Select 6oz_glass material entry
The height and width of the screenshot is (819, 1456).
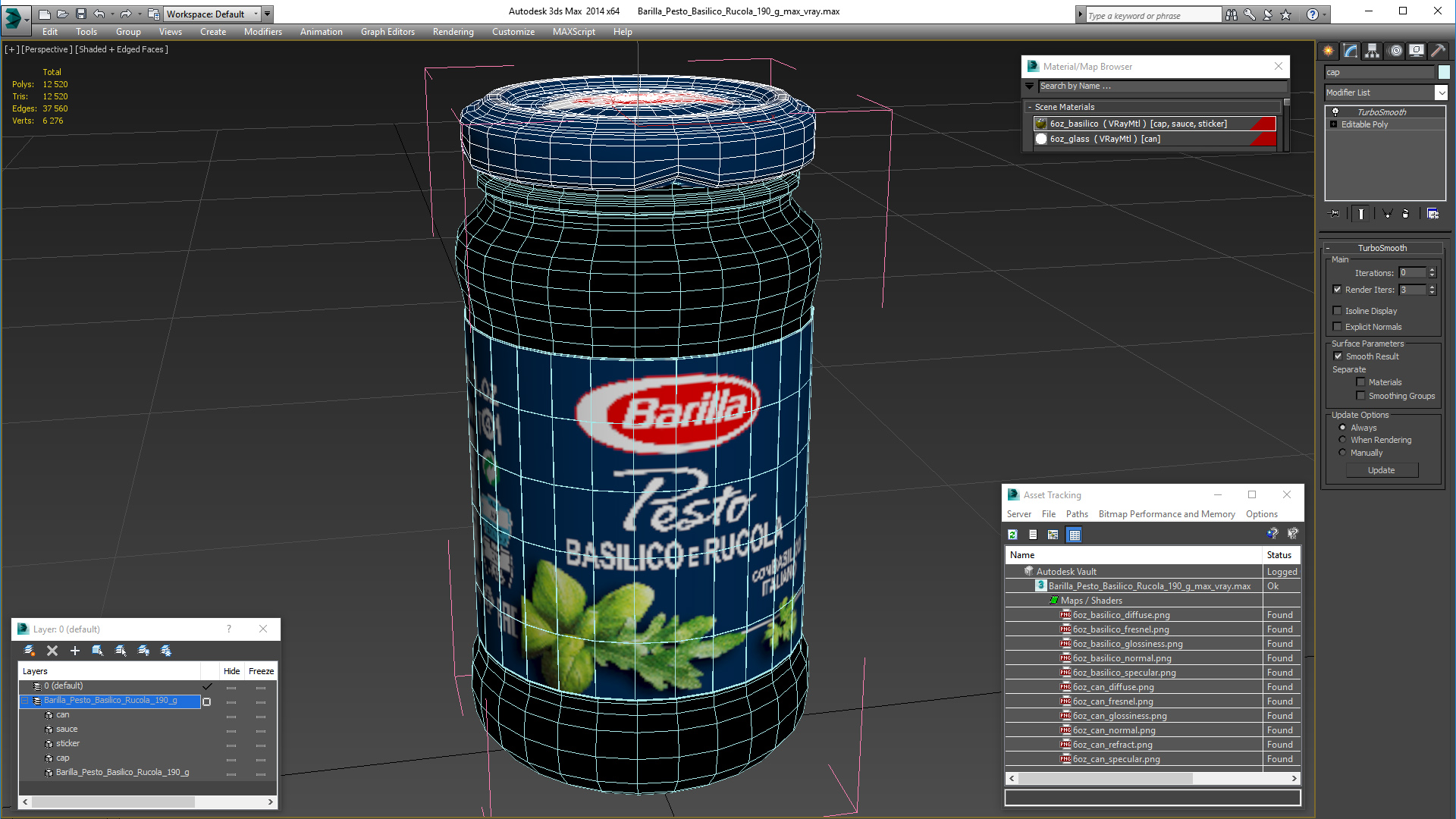(1155, 139)
